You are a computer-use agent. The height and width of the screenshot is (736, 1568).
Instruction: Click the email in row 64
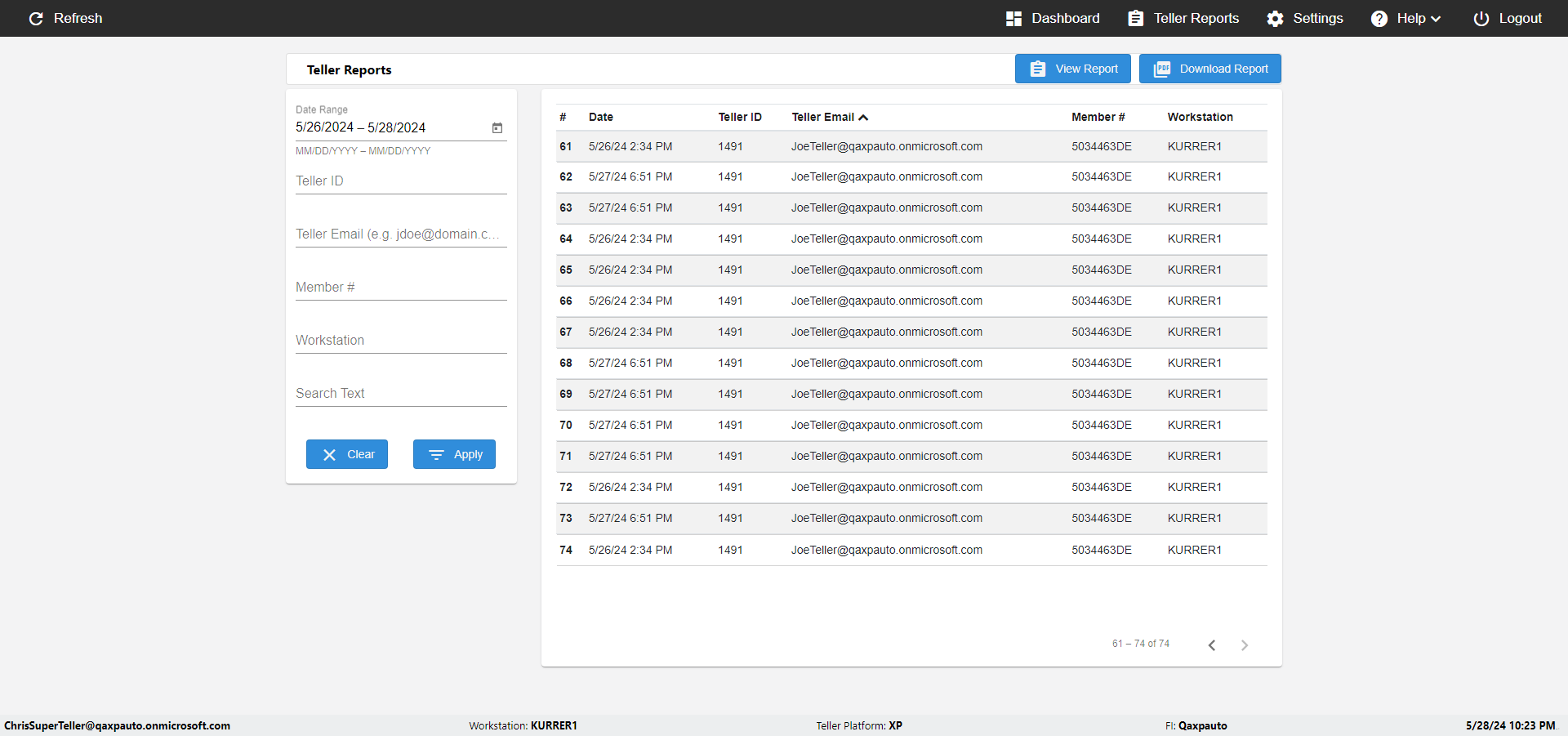pyautogui.click(x=887, y=239)
